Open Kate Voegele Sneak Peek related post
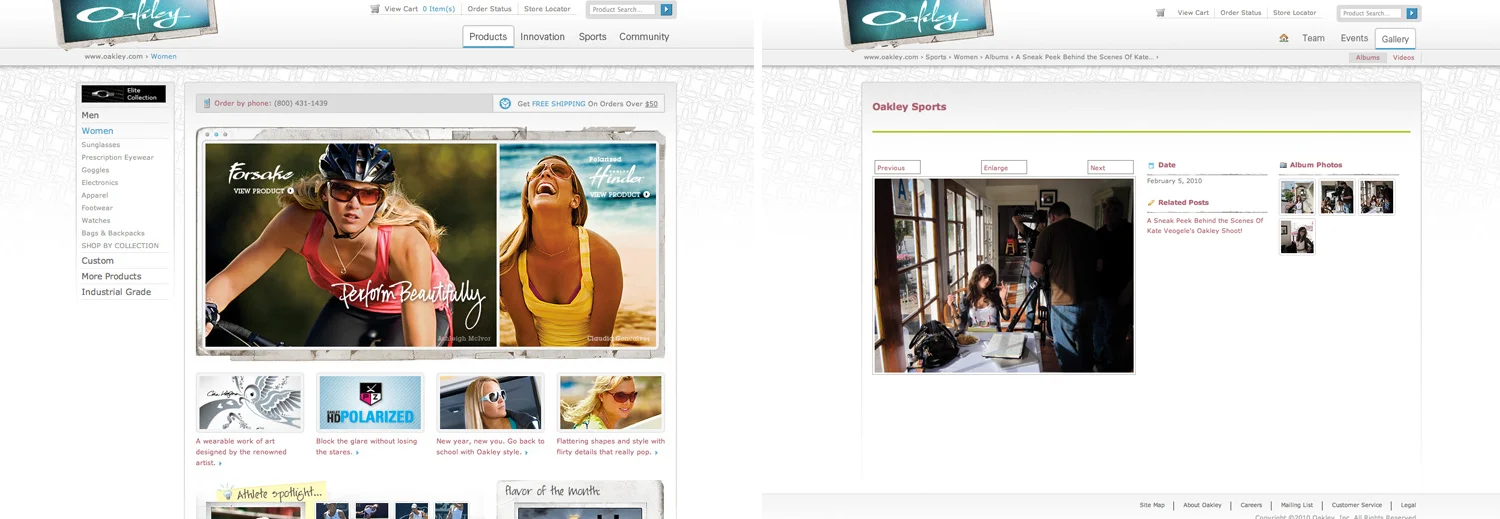 coord(1205,226)
